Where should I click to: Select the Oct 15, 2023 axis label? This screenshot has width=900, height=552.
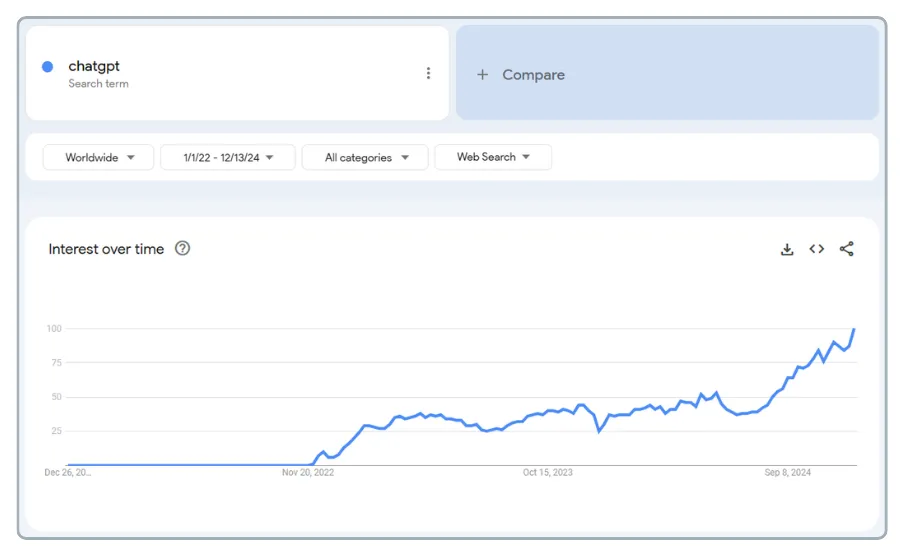tap(548, 472)
